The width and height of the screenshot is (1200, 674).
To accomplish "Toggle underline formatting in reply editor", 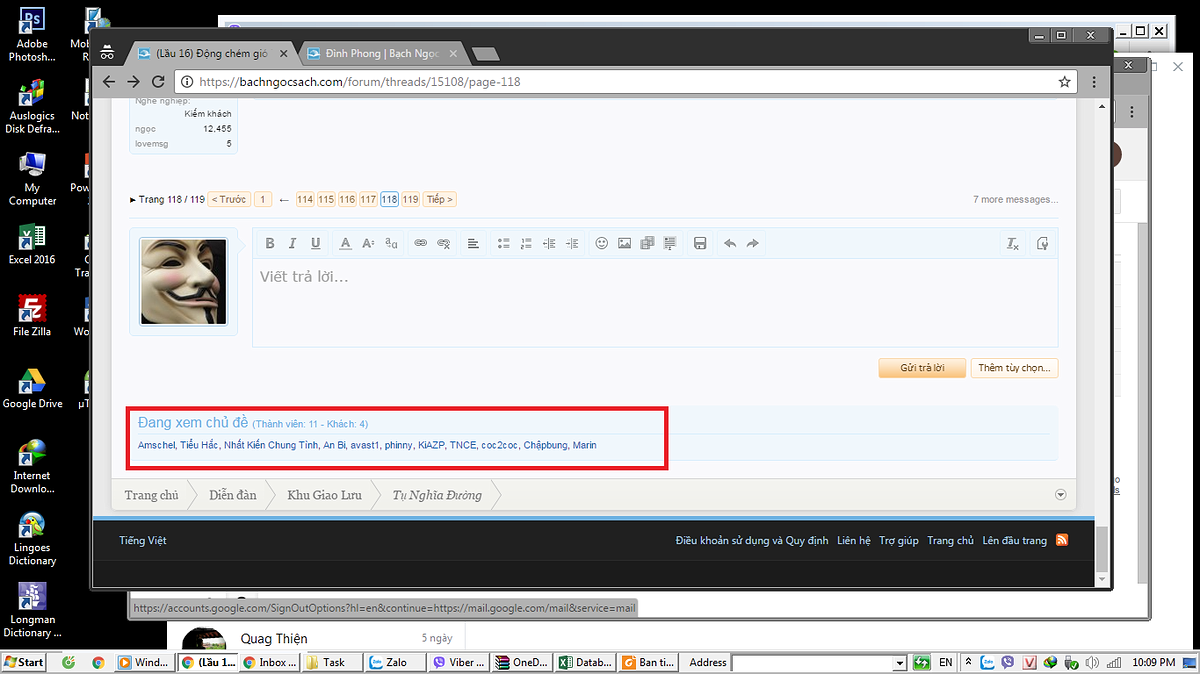I will coord(316,243).
